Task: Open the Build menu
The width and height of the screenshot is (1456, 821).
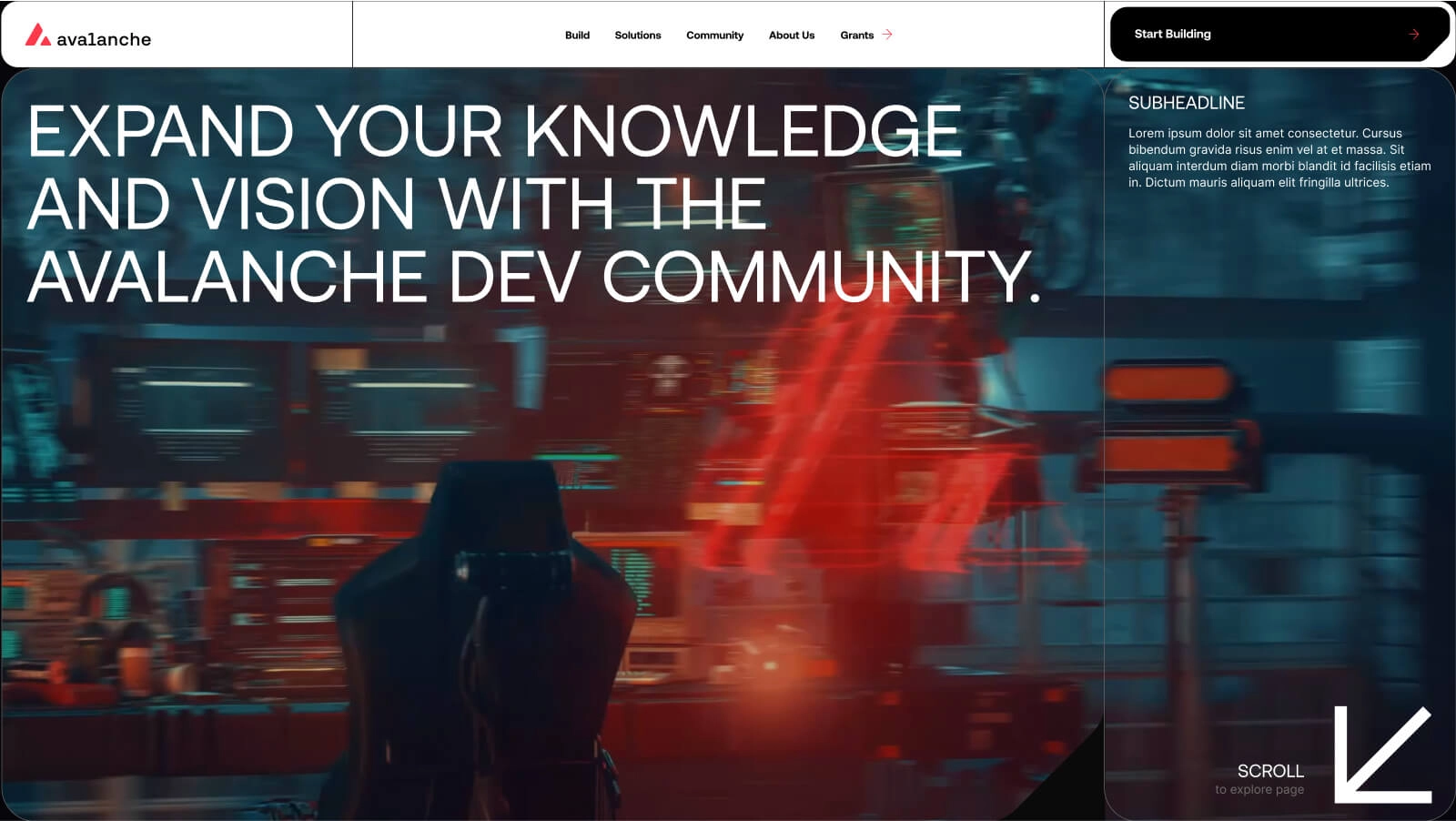Action: pos(577,35)
